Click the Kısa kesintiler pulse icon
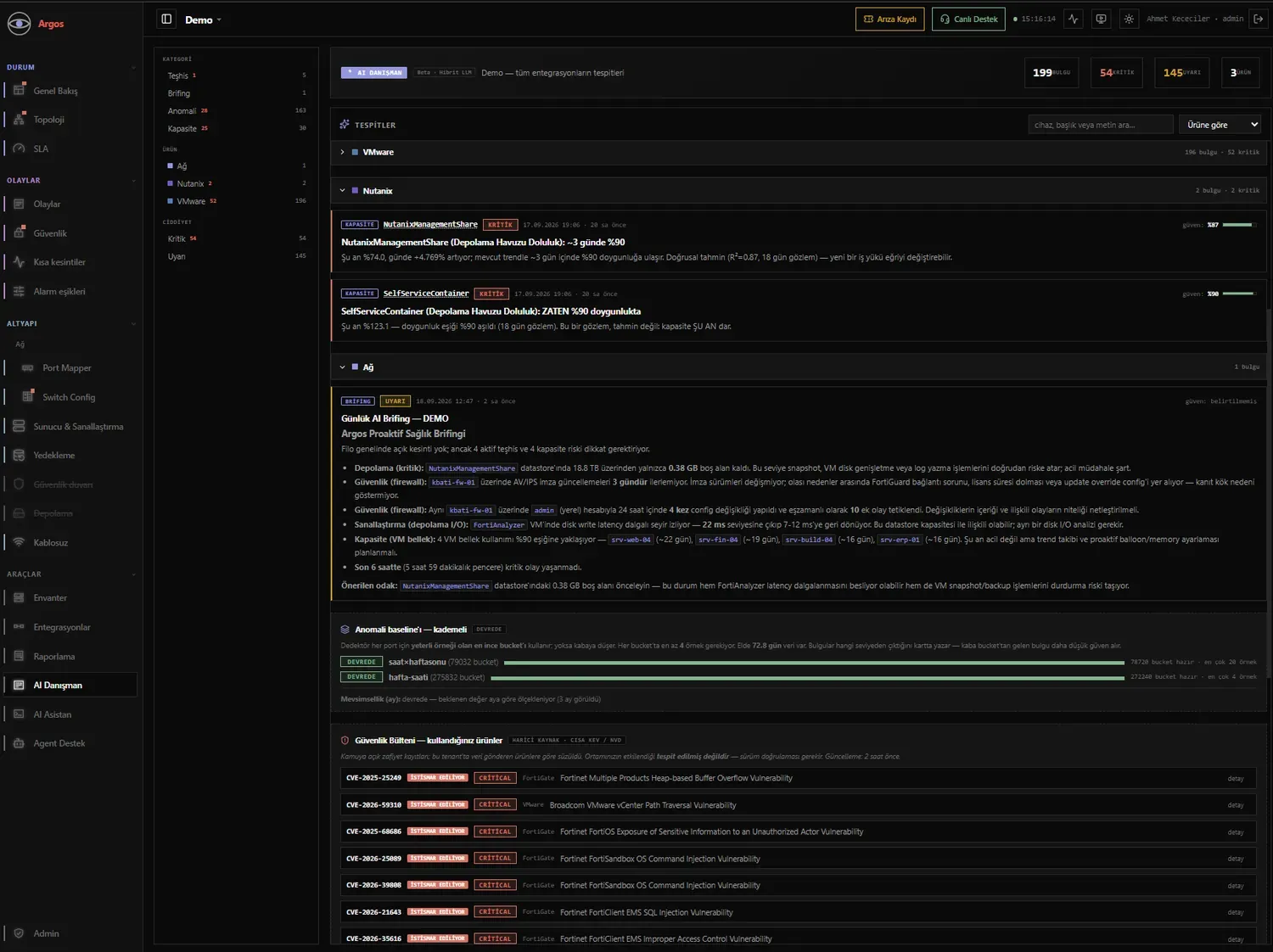 click(19, 262)
